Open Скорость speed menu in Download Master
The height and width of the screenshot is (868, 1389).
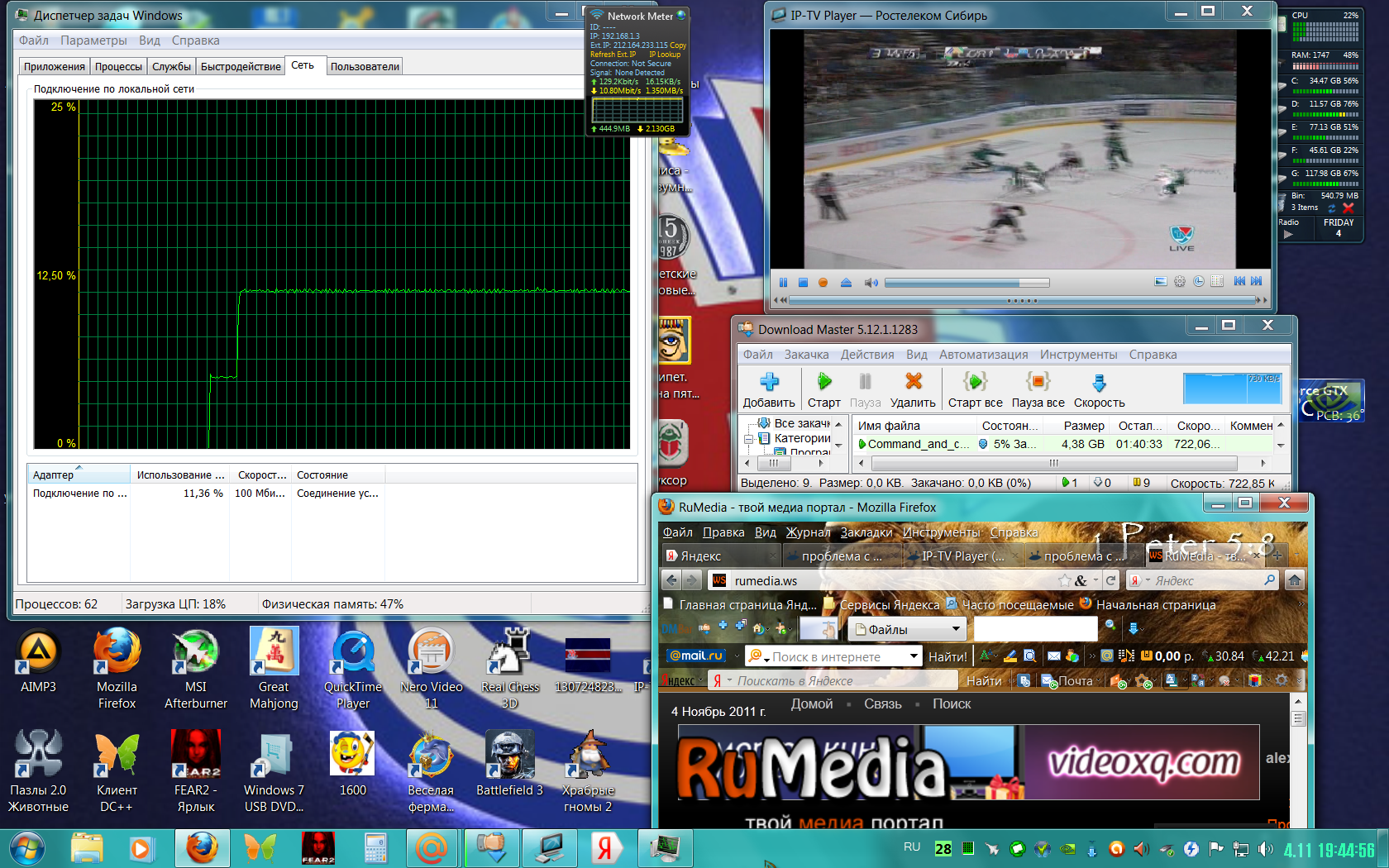[1099, 389]
